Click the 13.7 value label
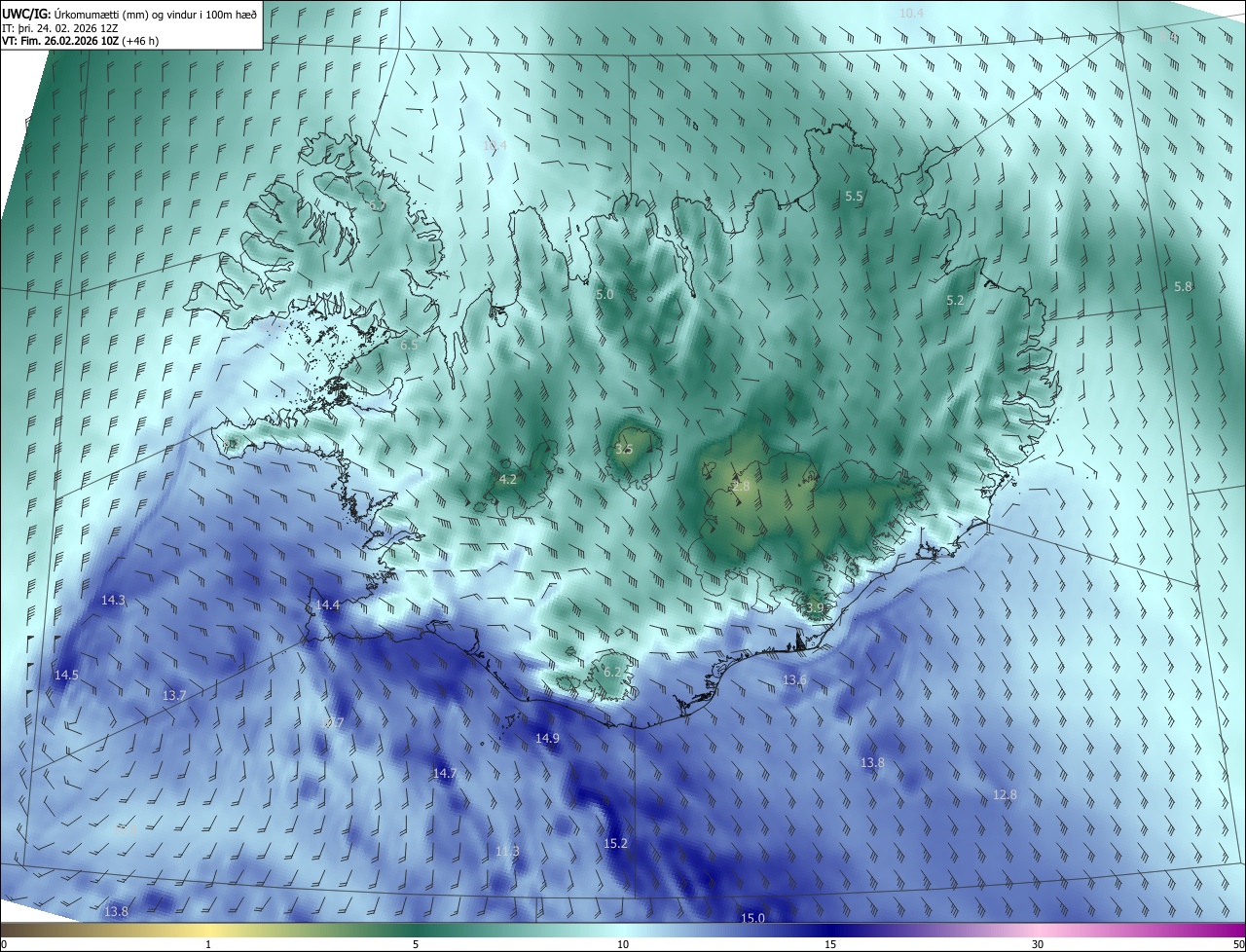 click(x=173, y=695)
